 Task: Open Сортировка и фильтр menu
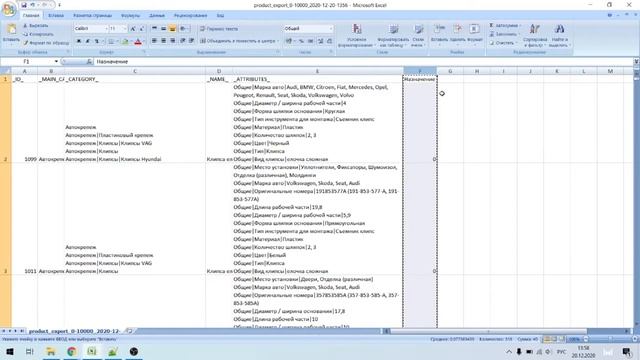[x=535, y=36]
